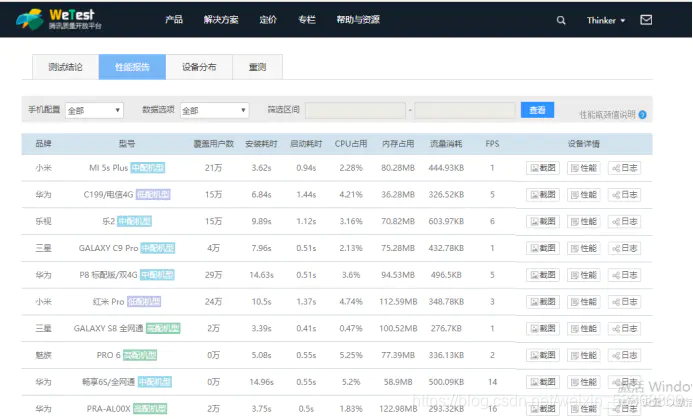The height and width of the screenshot is (419, 693).
Task: Open 截图 for C199/电信4G
Action: [543, 195]
